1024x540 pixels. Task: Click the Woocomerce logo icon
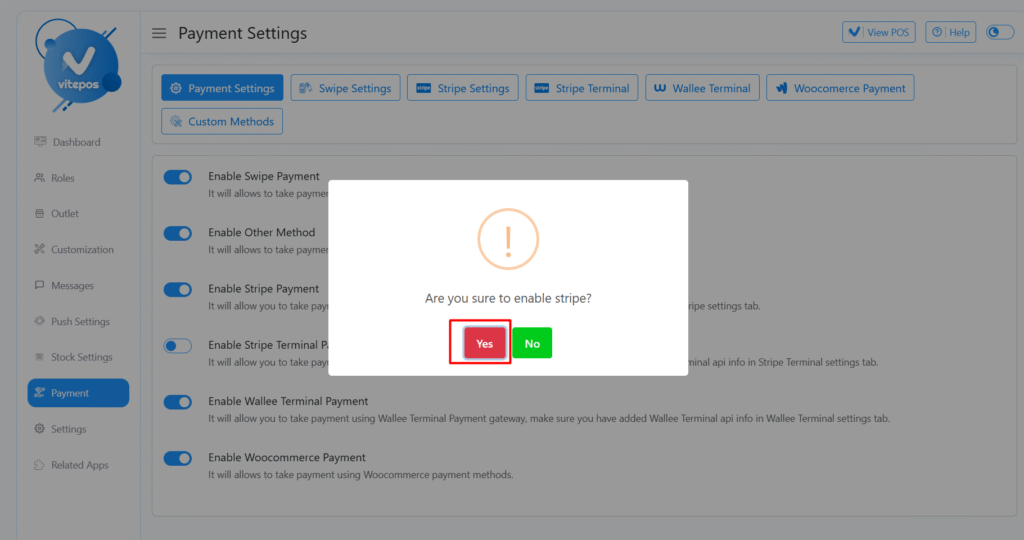pyautogui.click(x=782, y=87)
